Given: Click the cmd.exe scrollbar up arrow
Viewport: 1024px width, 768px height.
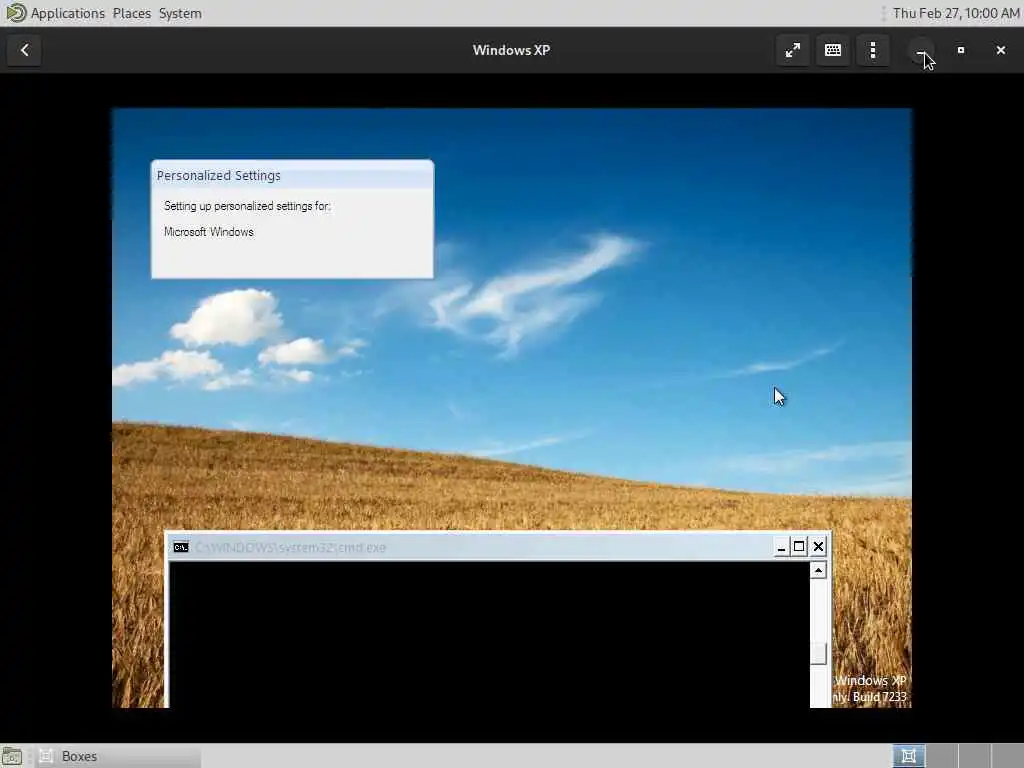Looking at the screenshot, I should [818, 570].
